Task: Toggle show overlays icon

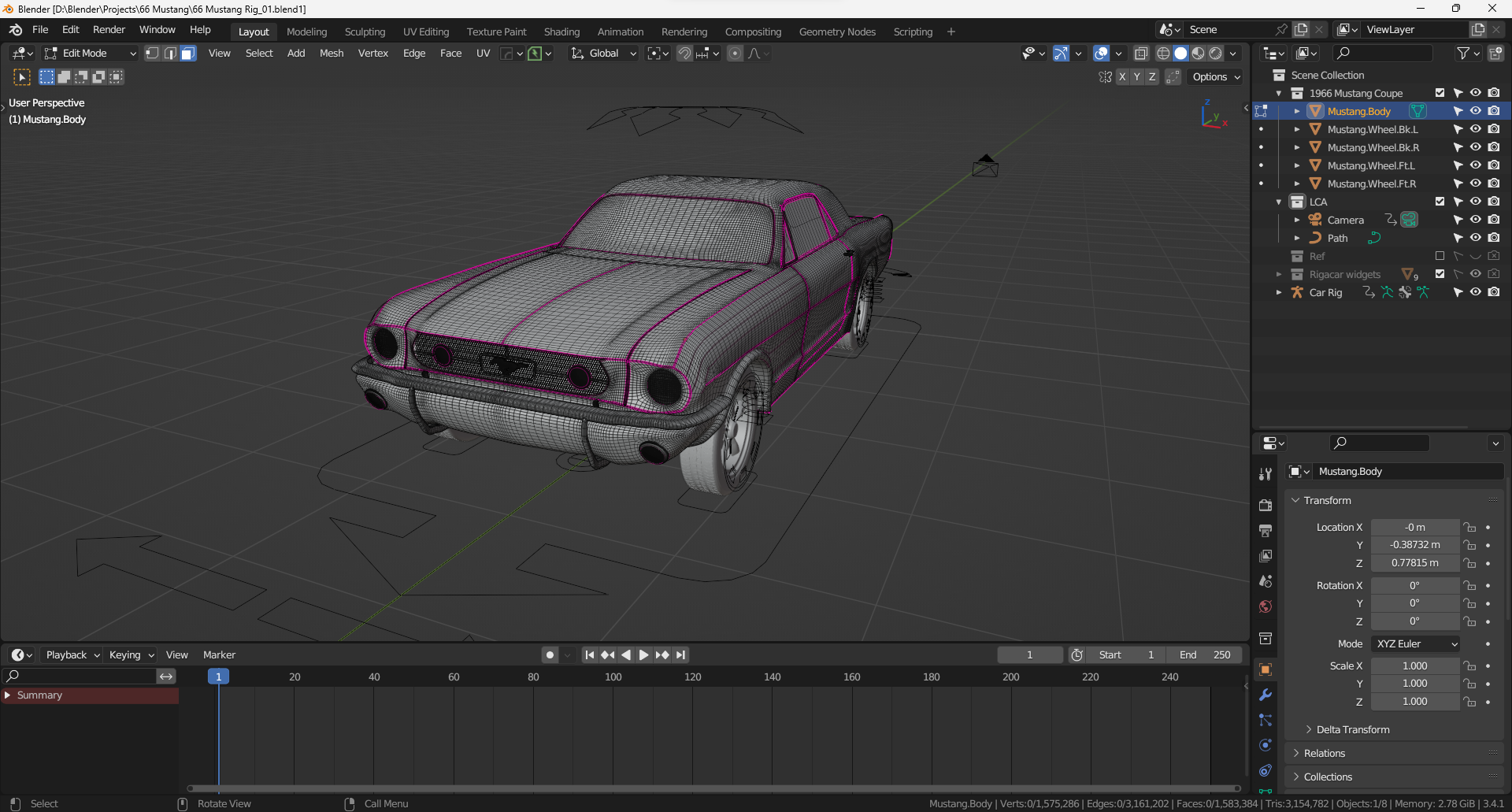Action: click(1102, 54)
